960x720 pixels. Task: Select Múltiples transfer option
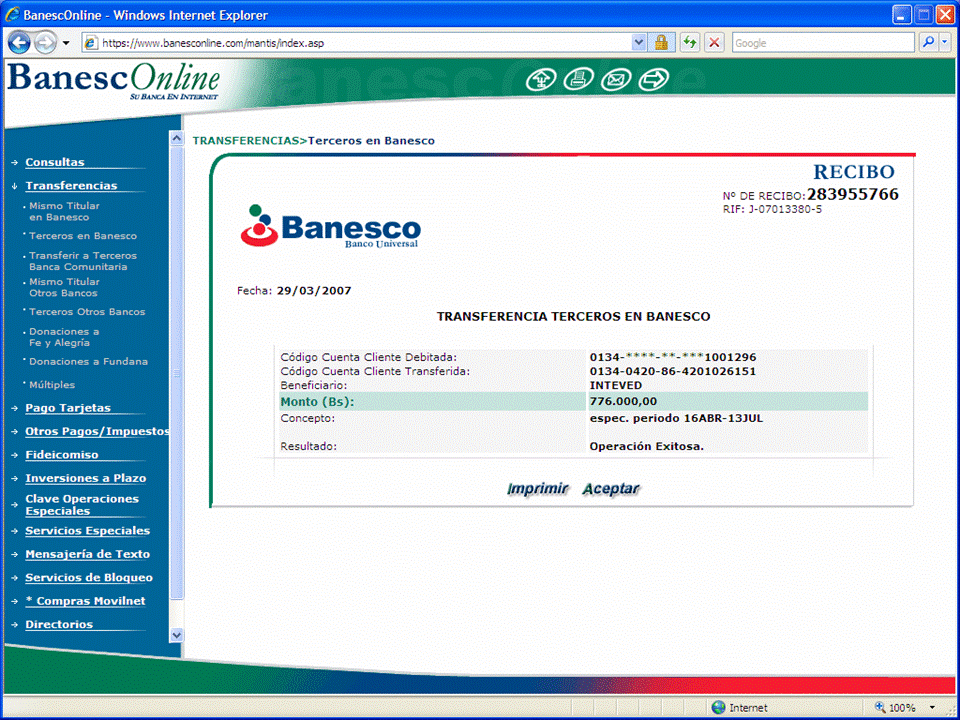point(52,384)
